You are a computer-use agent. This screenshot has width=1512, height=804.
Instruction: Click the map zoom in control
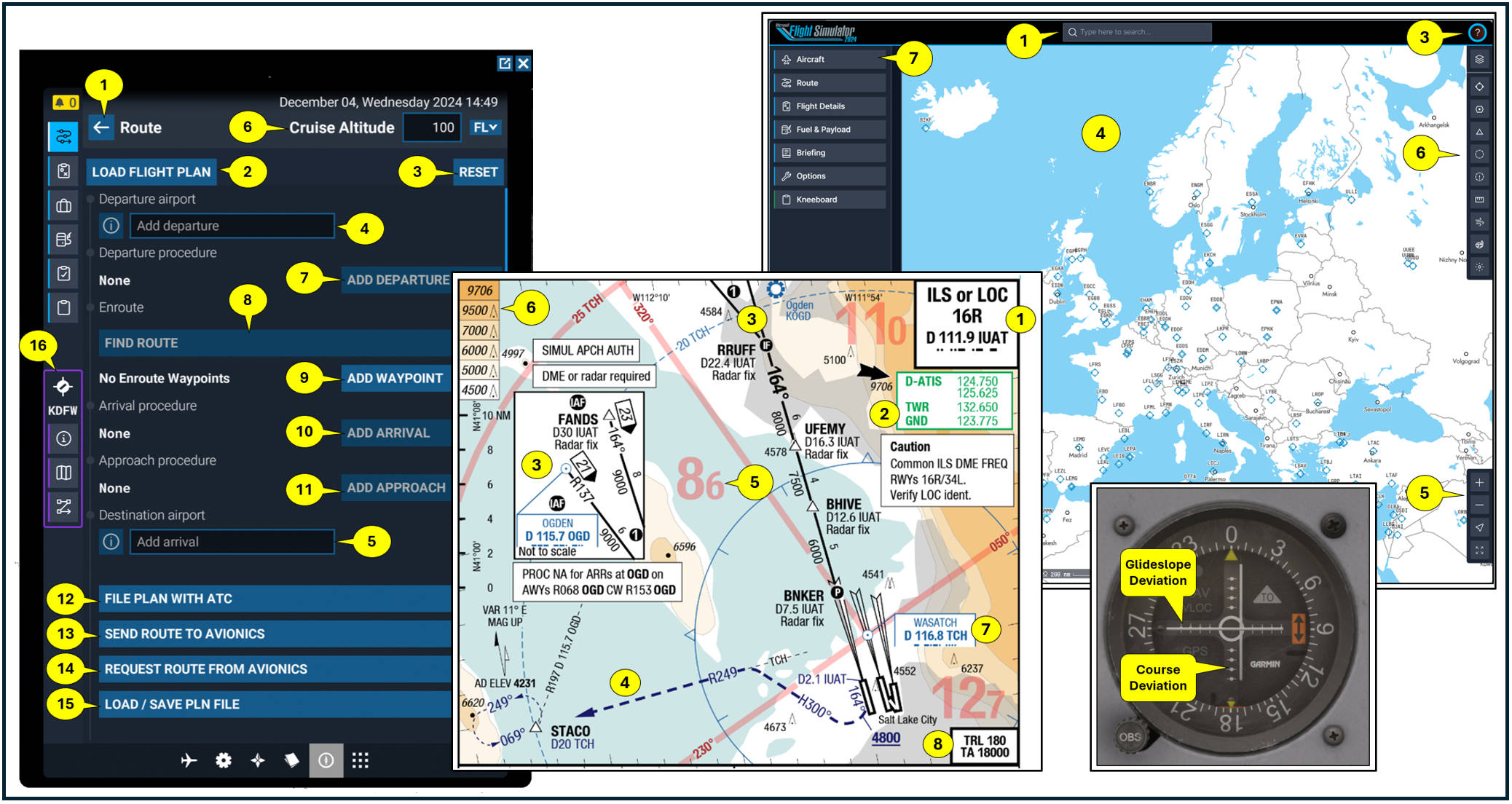click(x=1479, y=482)
